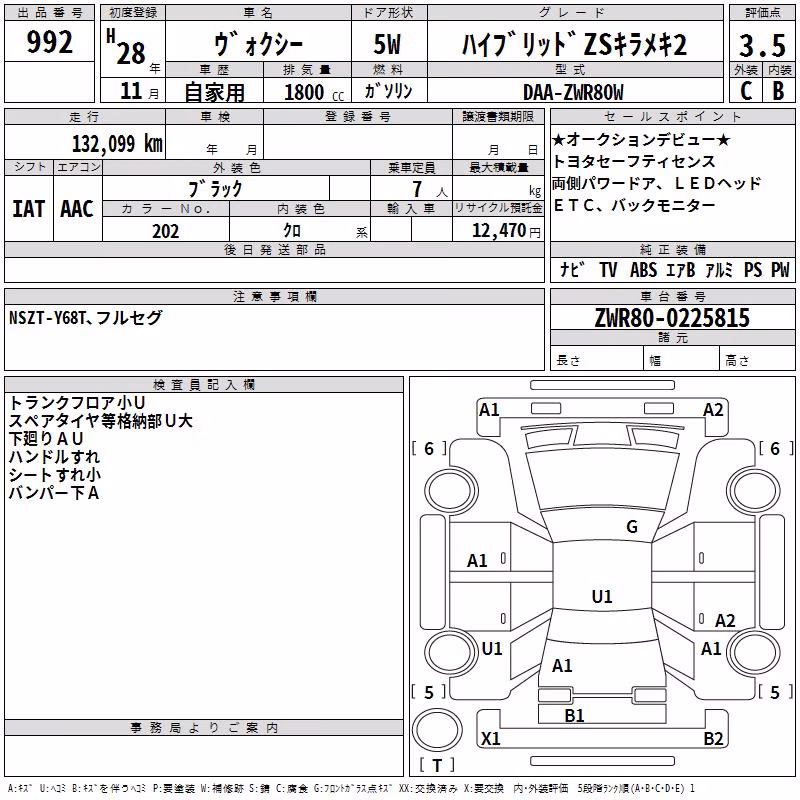This screenshot has height=800, width=800.
Task: Click chassis number ZWR80-0225815
Action: tap(672, 318)
